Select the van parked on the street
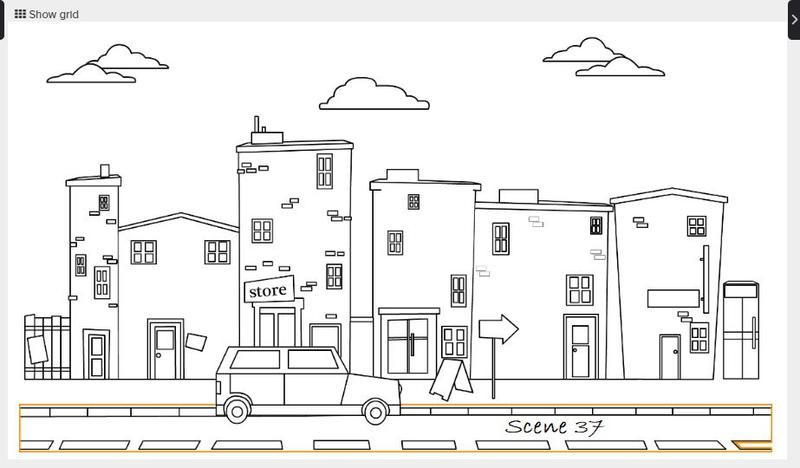The width and height of the screenshot is (800, 468). click(x=308, y=385)
